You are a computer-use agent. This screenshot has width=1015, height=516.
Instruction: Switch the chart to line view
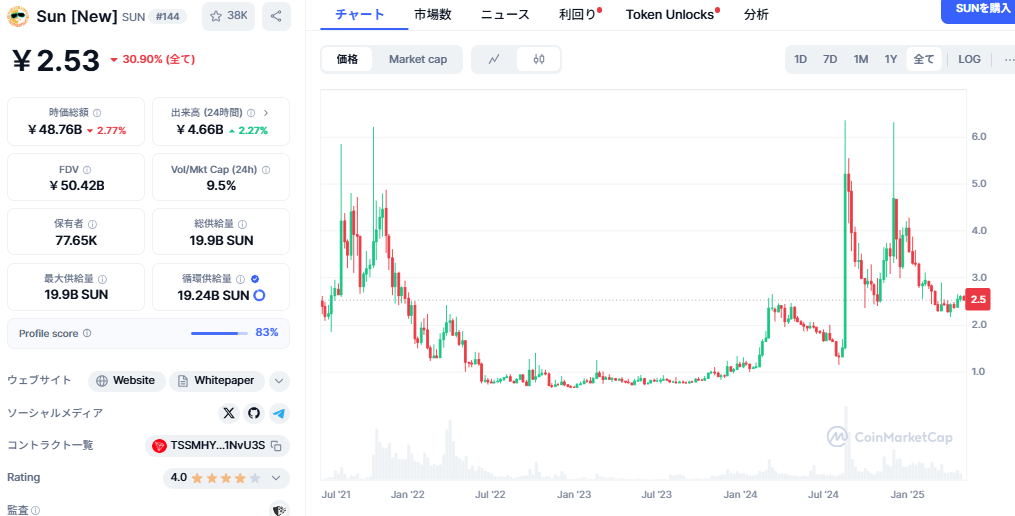coord(494,59)
